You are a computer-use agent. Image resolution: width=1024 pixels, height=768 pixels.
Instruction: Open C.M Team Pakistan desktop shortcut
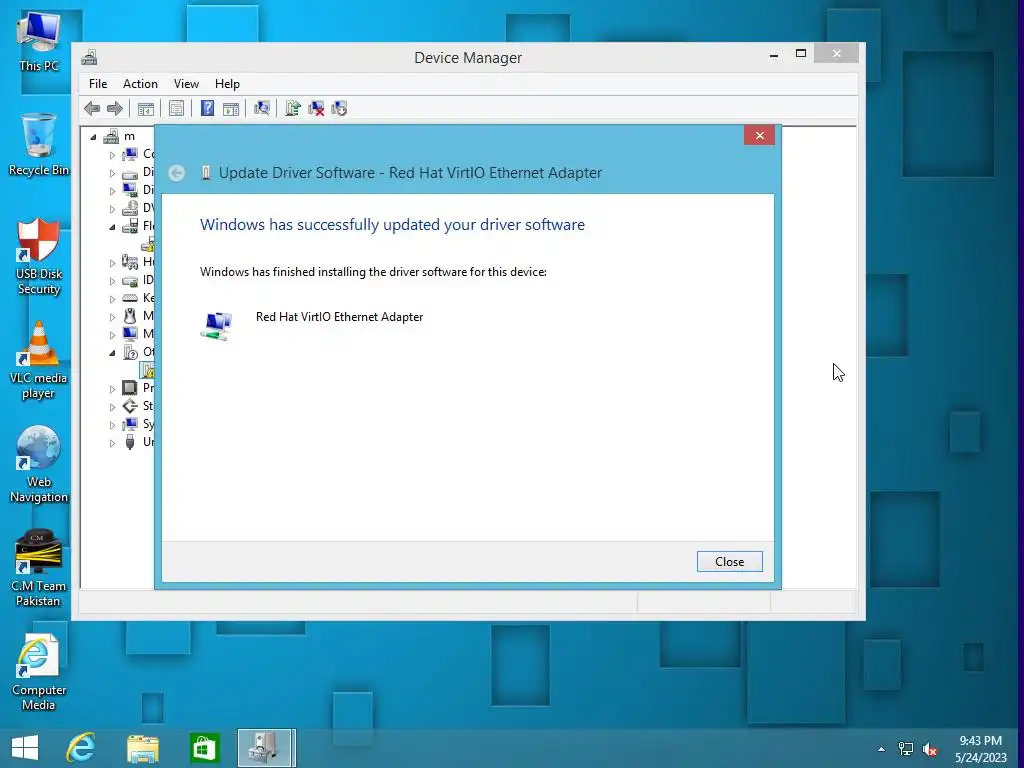[x=39, y=568]
